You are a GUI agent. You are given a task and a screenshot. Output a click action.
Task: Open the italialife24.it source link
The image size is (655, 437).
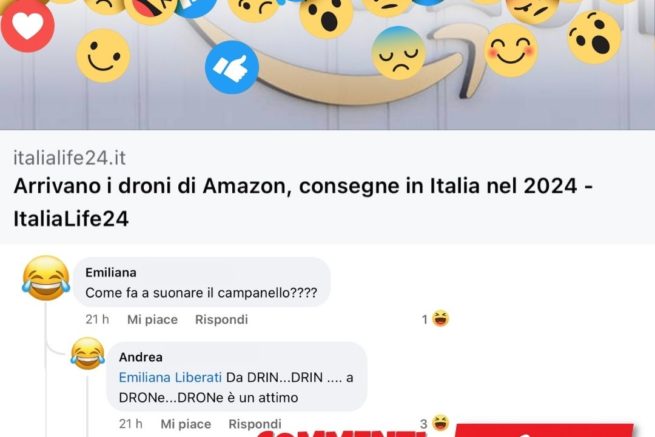(x=69, y=158)
